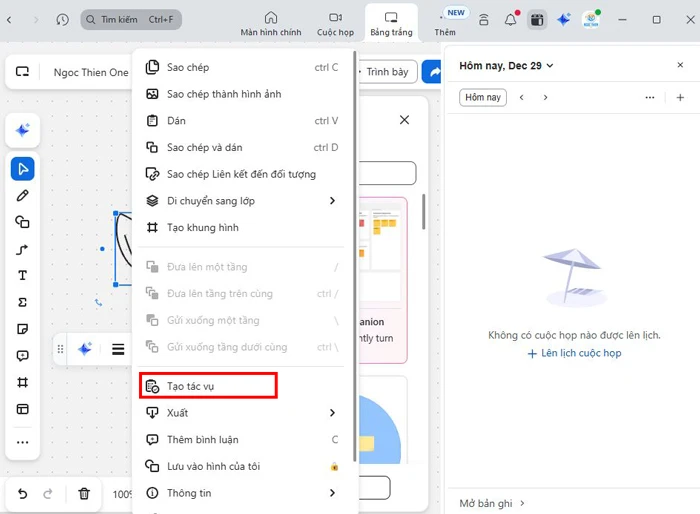Click the redo arrow

(x=48, y=494)
